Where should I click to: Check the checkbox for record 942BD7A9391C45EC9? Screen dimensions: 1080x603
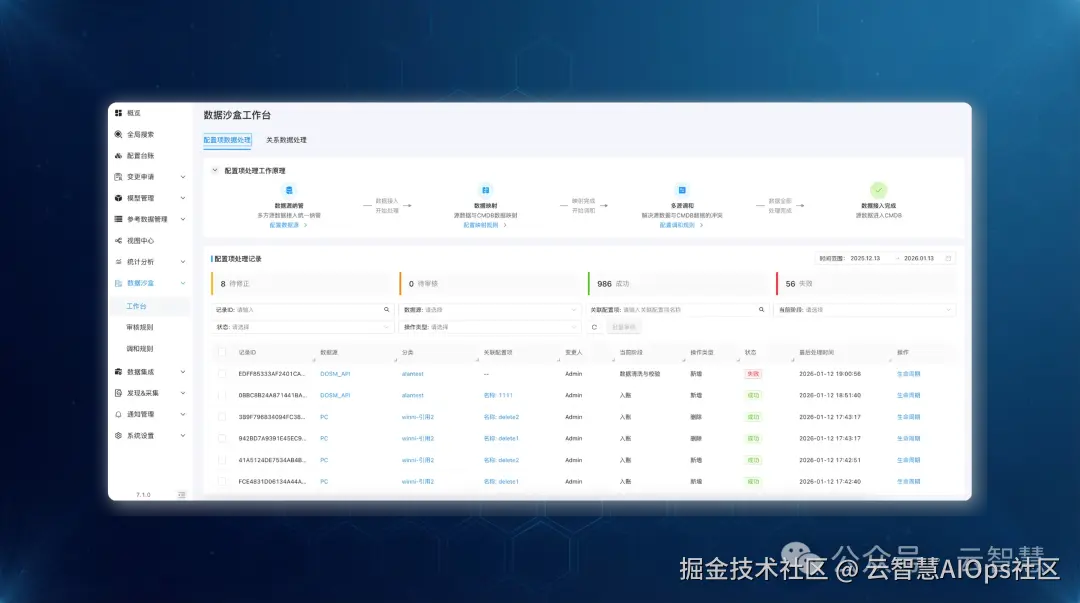click(222, 438)
